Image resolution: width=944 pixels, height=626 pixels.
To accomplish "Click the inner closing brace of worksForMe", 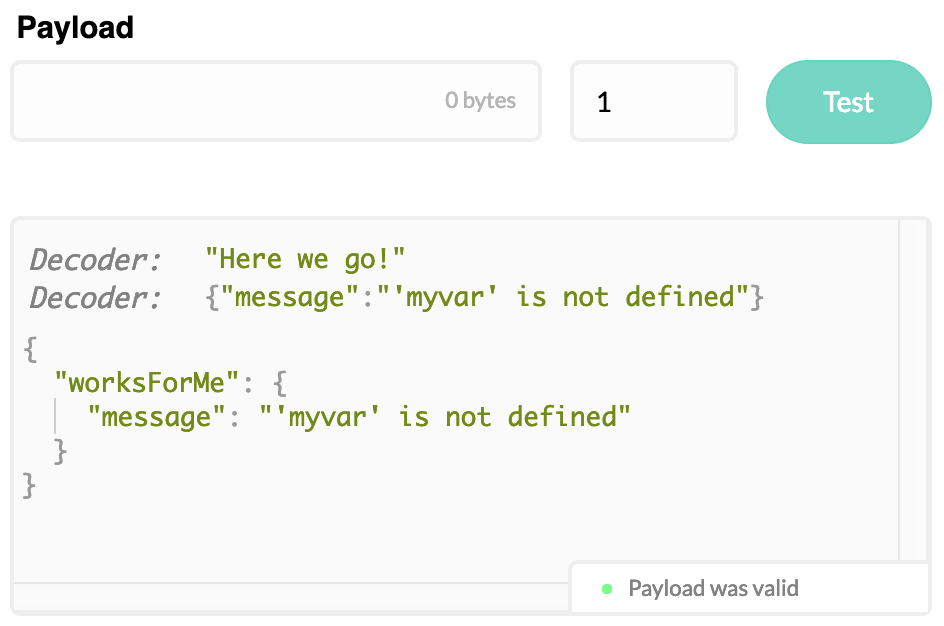I will tap(60, 451).
